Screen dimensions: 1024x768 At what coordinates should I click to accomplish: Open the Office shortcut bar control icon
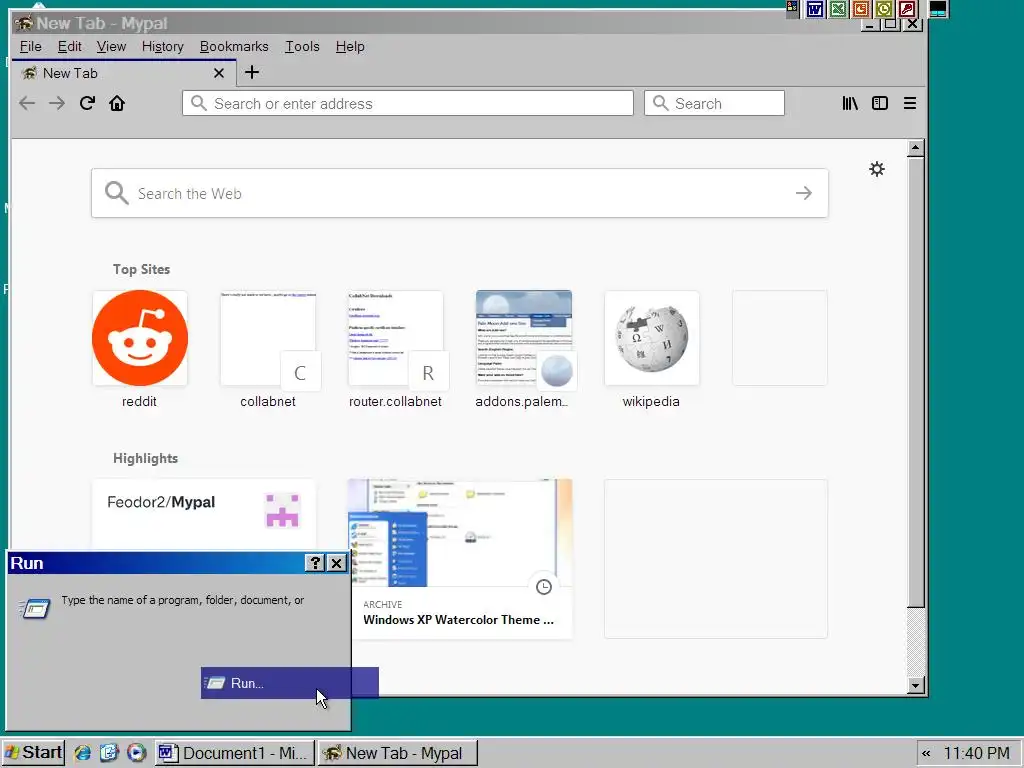pos(792,7)
